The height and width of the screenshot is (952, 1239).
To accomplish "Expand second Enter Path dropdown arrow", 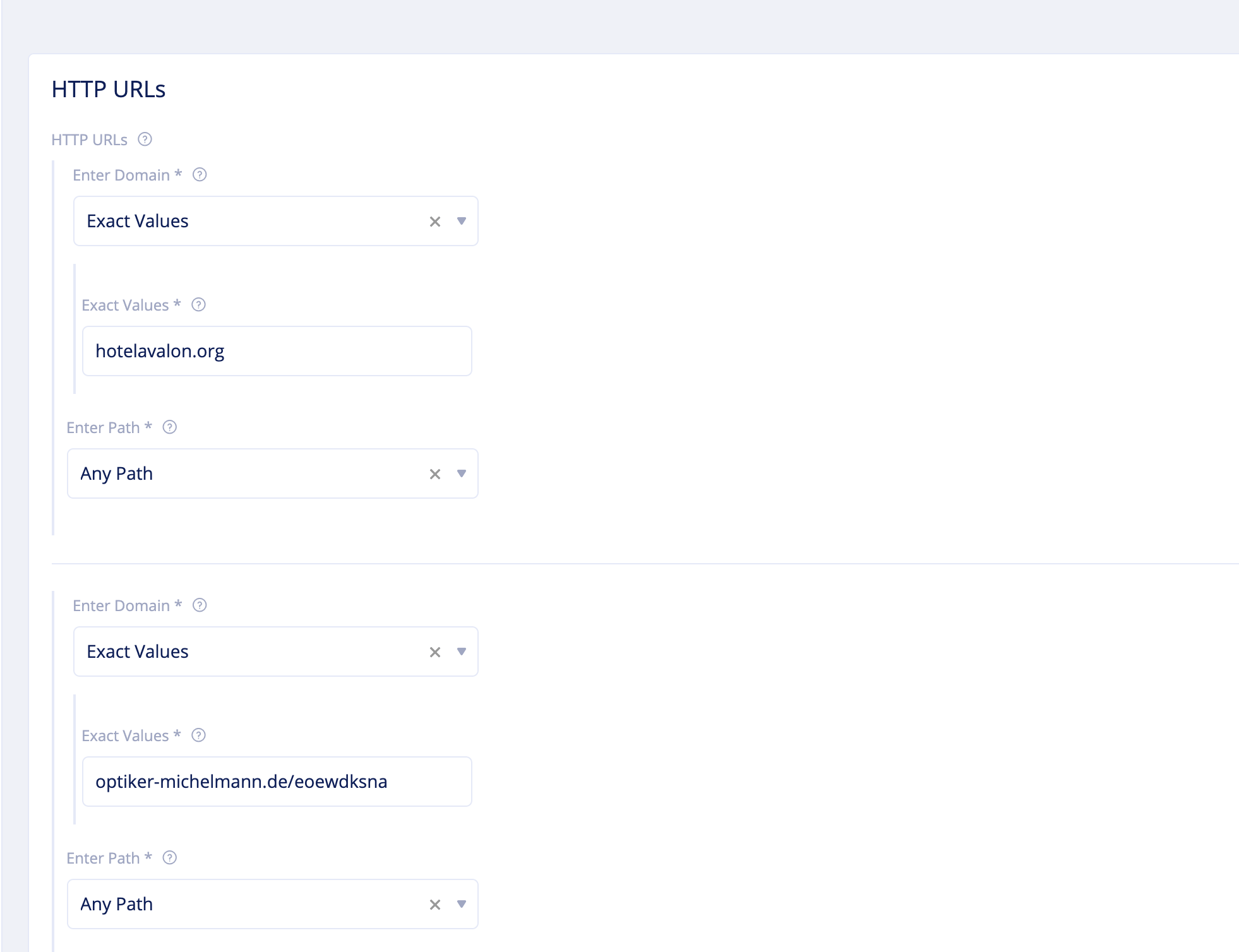I will pos(462,905).
